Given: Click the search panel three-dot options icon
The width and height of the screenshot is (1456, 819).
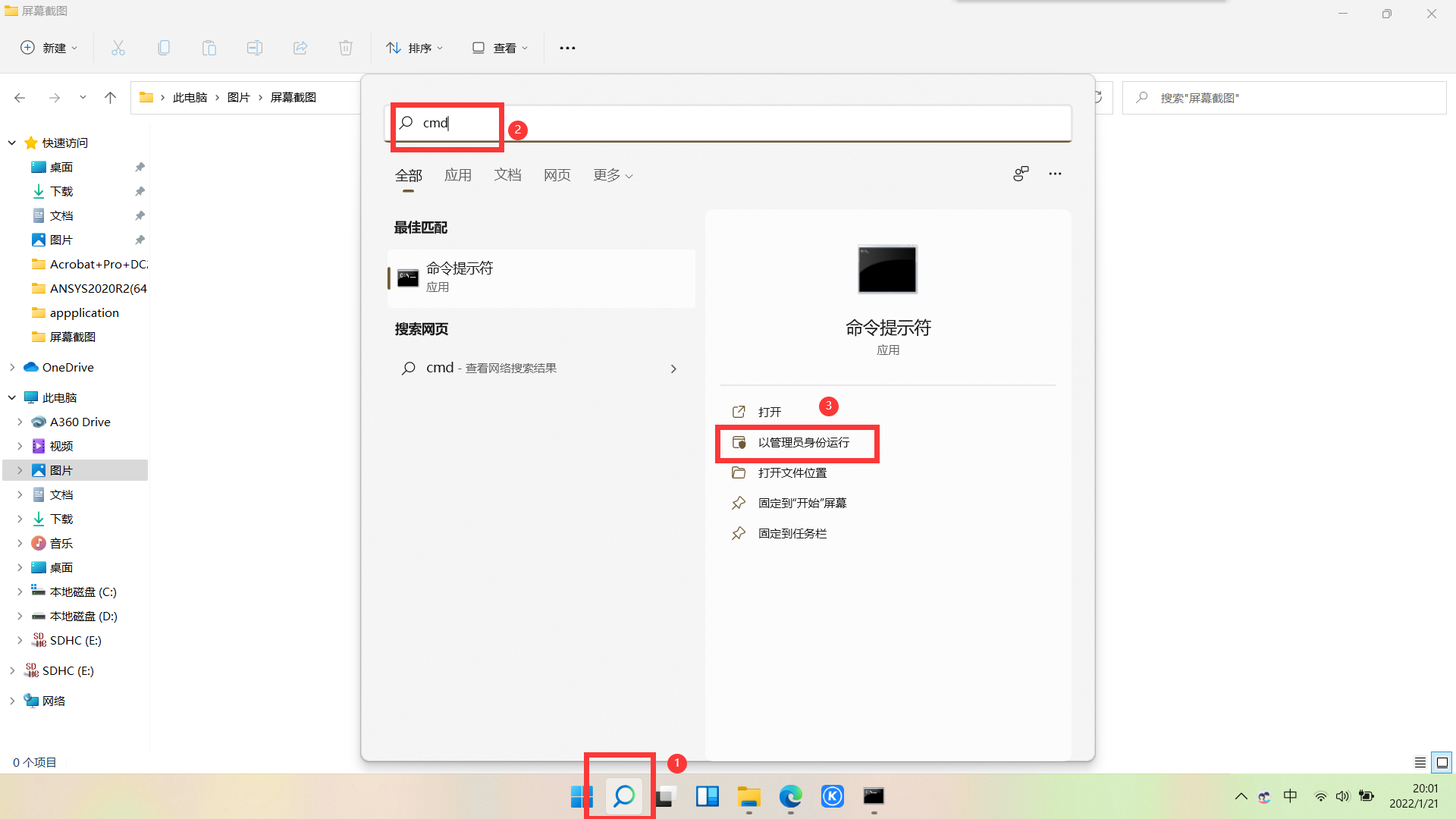Looking at the screenshot, I should pyautogui.click(x=1055, y=174).
